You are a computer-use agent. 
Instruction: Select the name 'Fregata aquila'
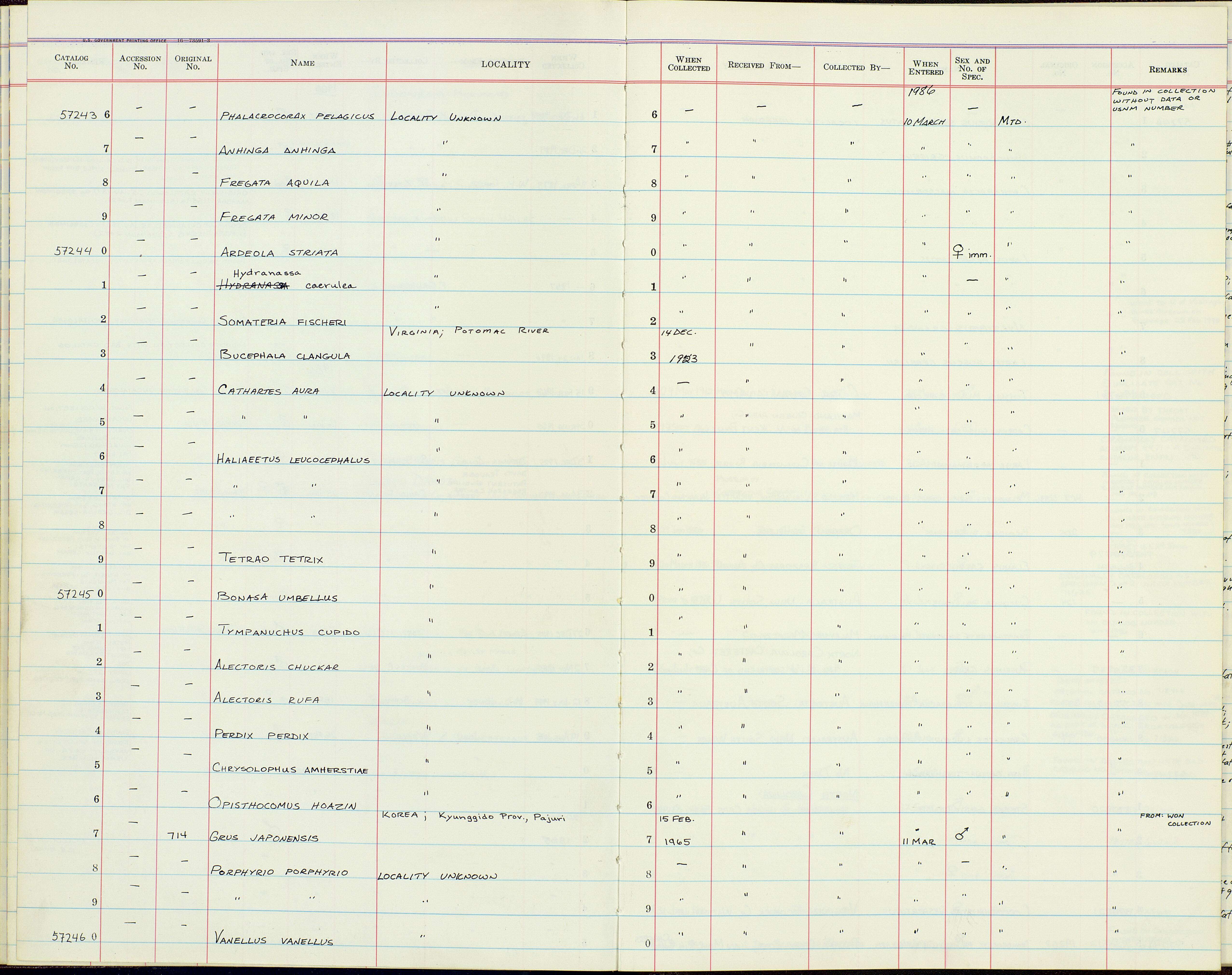pyautogui.click(x=274, y=183)
